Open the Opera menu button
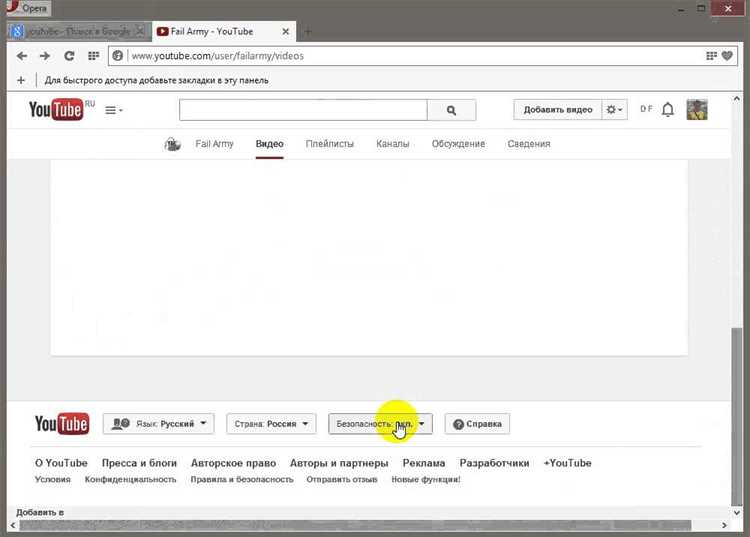 pos(28,8)
